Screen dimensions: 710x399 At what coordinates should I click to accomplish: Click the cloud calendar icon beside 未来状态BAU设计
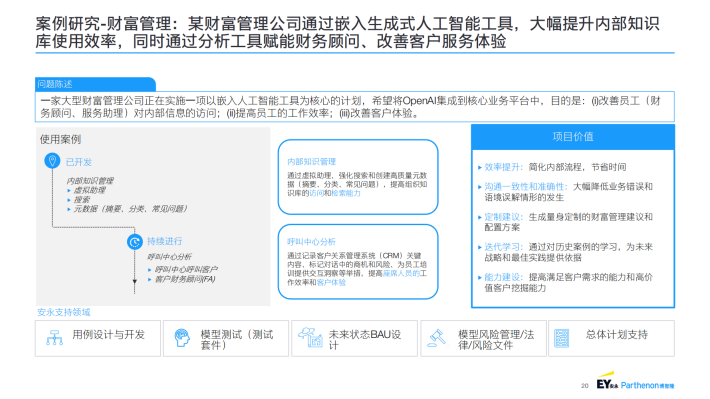click(x=310, y=337)
